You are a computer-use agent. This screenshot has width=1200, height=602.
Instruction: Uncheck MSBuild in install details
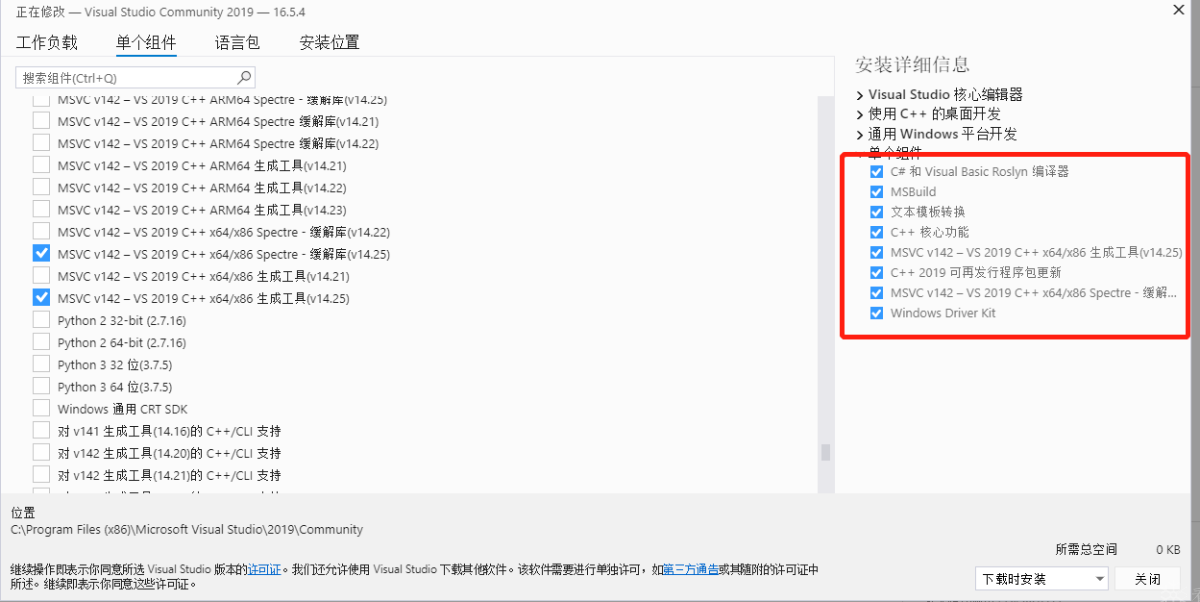point(877,192)
